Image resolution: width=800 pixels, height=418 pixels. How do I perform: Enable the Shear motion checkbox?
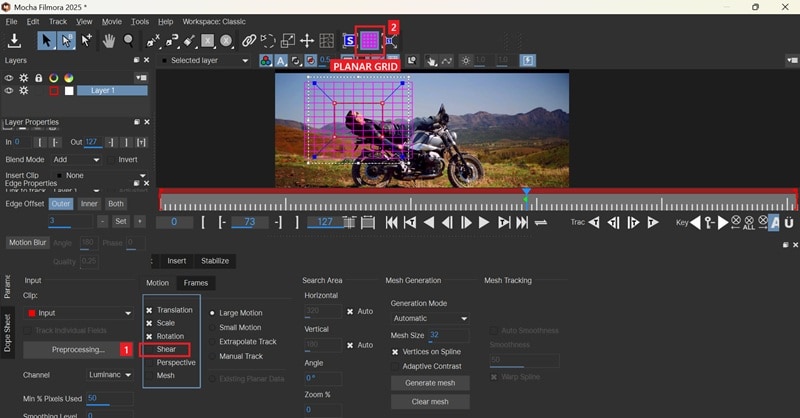(149, 350)
